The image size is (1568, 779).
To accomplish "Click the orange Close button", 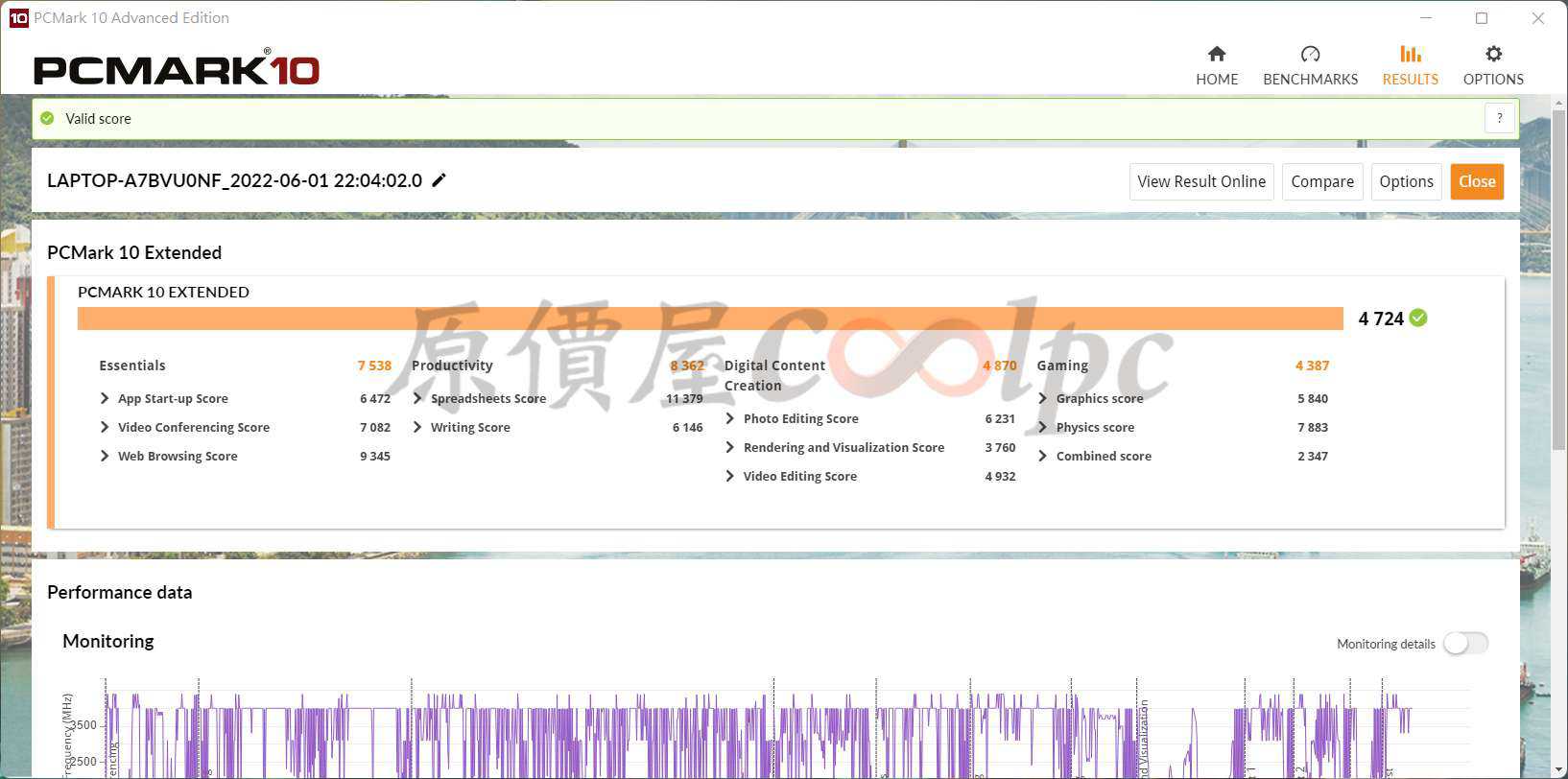I will [x=1477, y=181].
